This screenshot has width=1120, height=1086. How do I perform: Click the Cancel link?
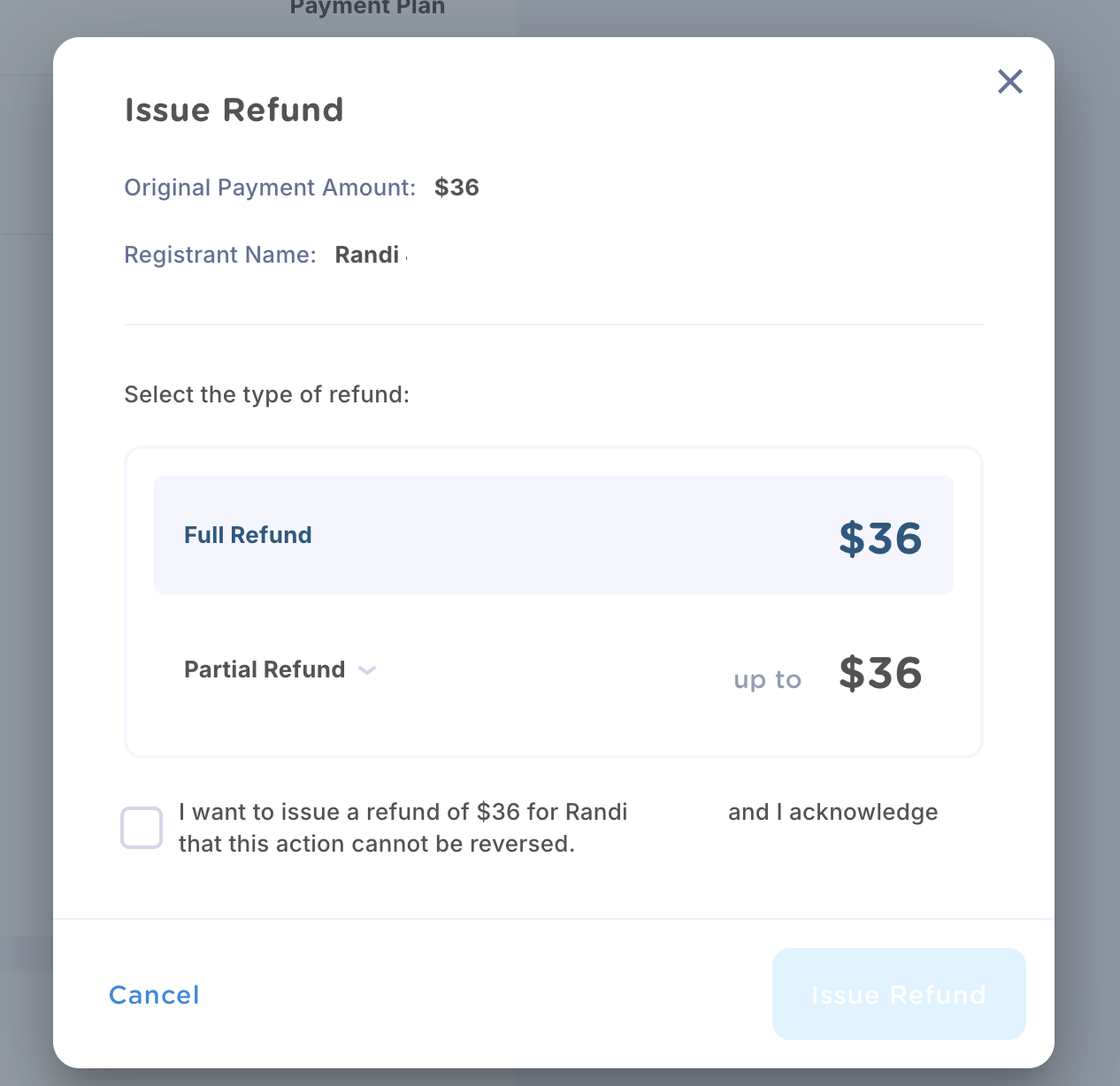[154, 995]
